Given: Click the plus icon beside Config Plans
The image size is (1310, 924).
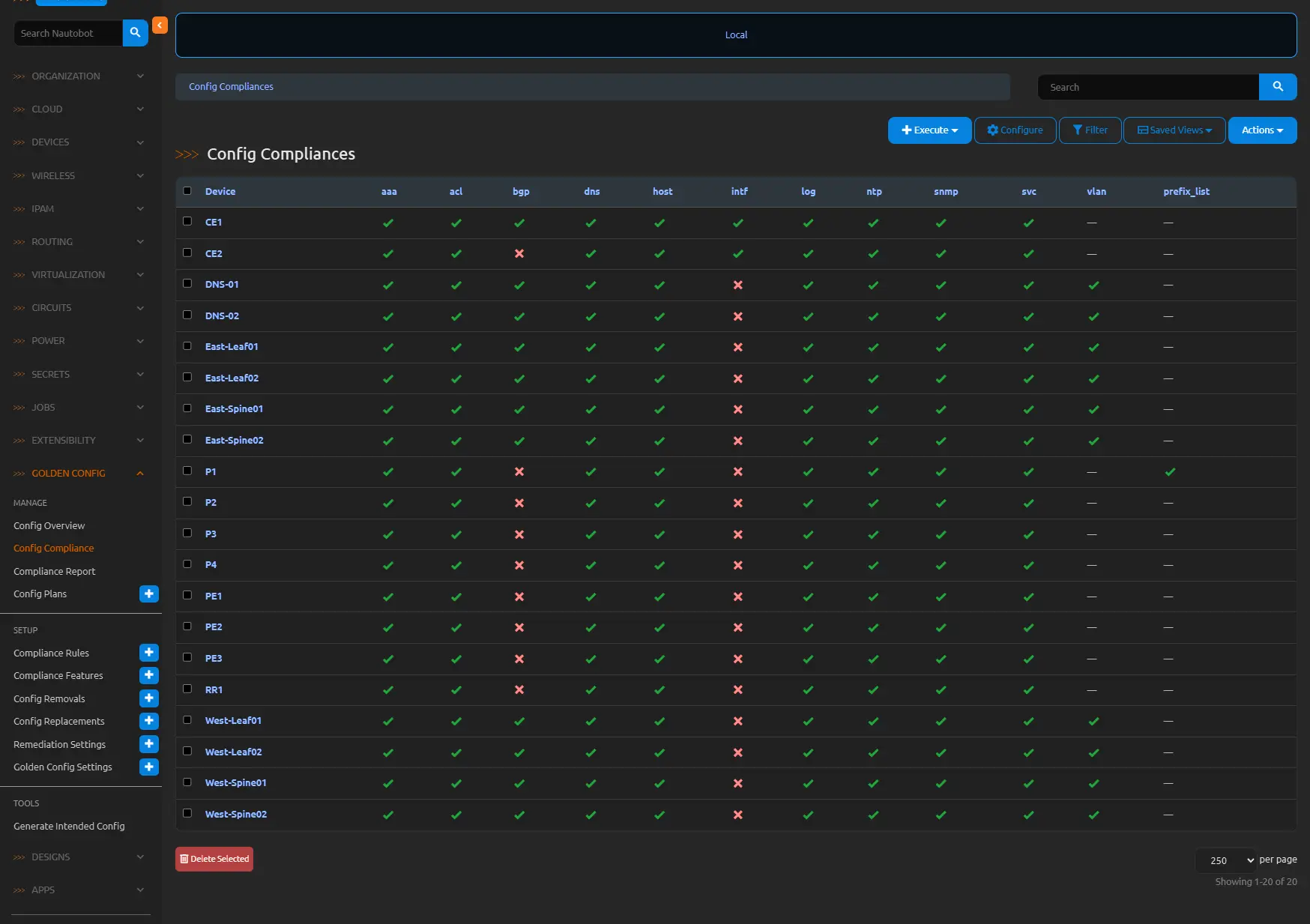Looking at the screenshot, I should tap(149, 594).
